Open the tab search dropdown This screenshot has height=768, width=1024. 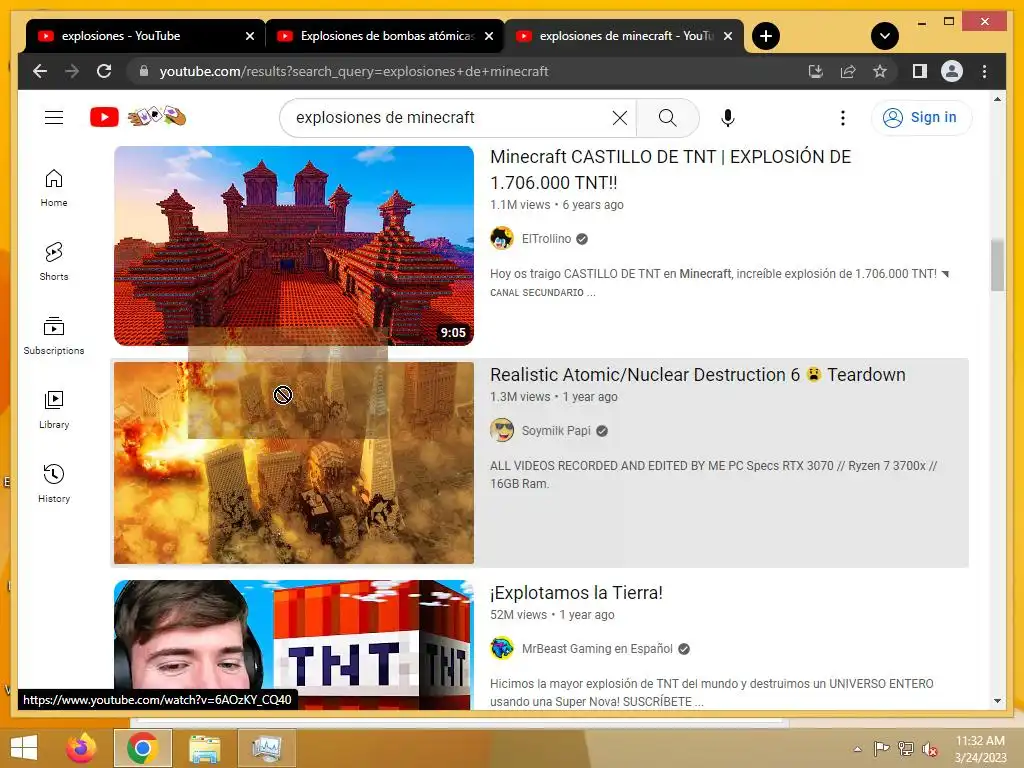point(885,36)
